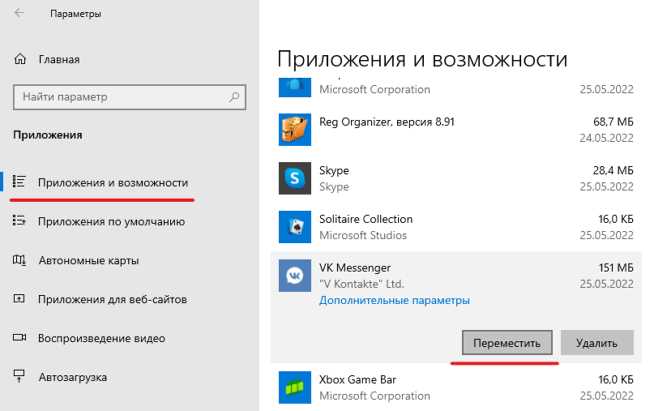650x411 pixels.
Task: Open Приложения и возможности section
Action: [113, 182]
